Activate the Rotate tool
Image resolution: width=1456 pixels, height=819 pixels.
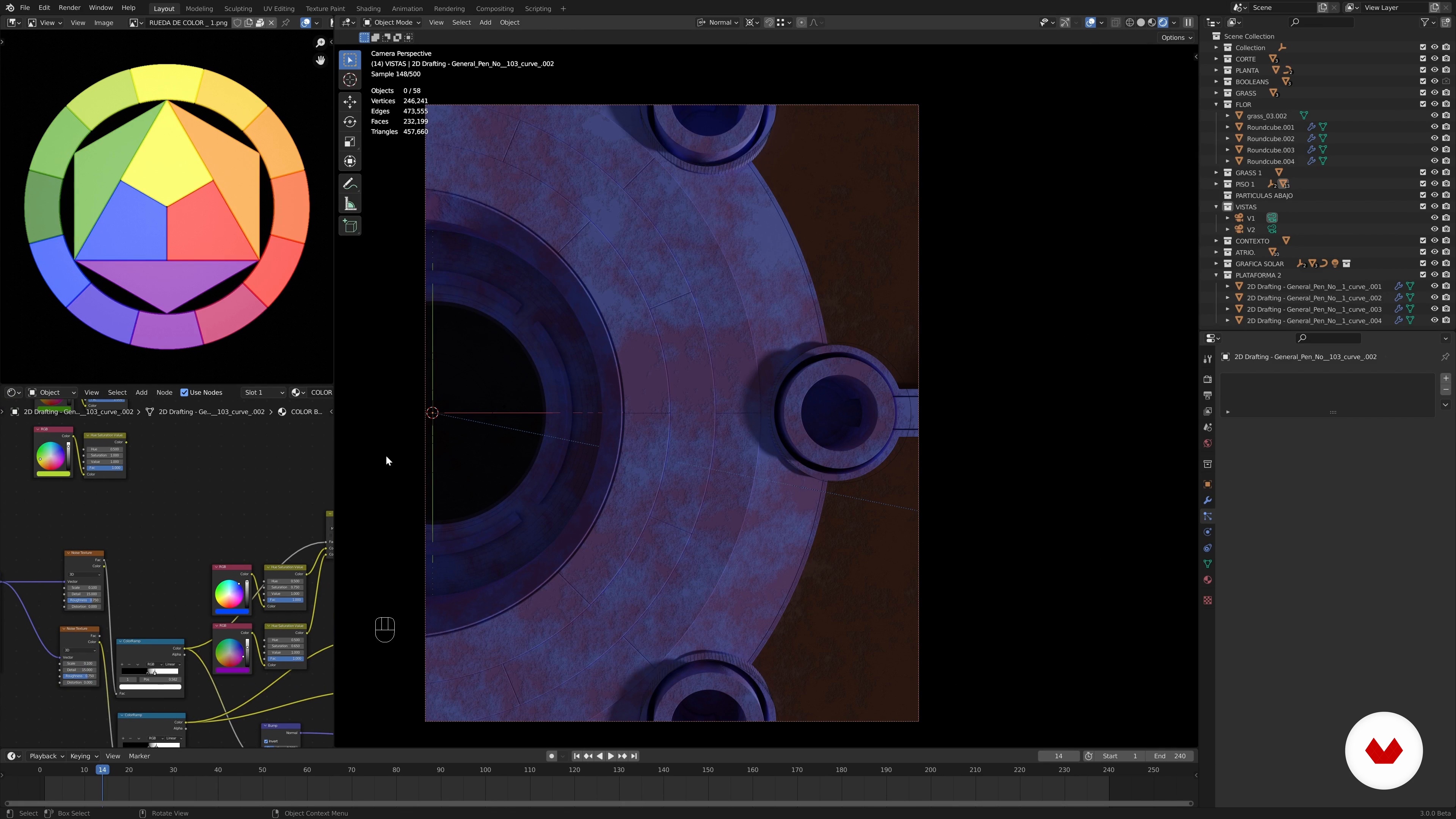[x=350, y=121]
